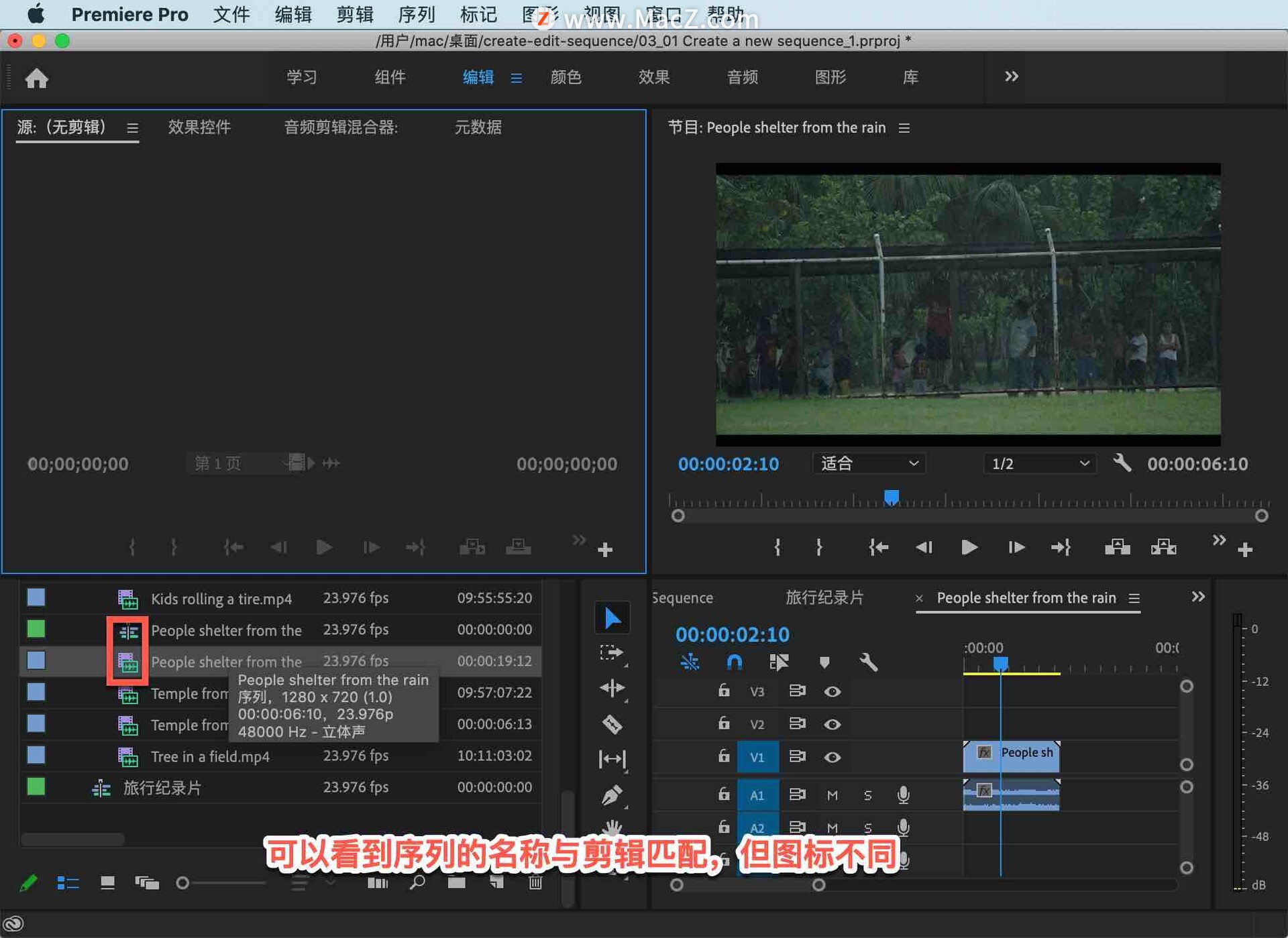The image size is (1288, 938).
Task: Open the 旅行纪录片 sequence tab
Action: click(x=824, y=597)
